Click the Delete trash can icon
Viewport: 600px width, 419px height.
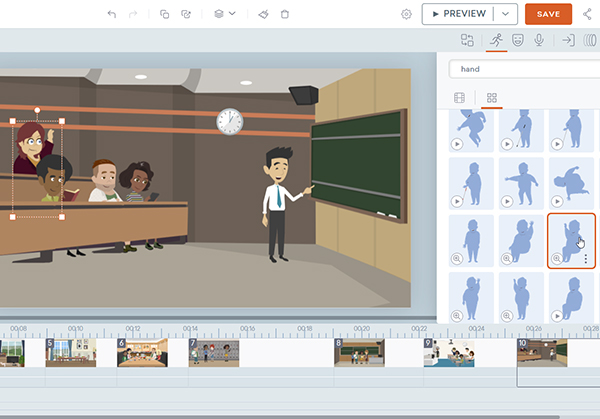coord(285,14)
